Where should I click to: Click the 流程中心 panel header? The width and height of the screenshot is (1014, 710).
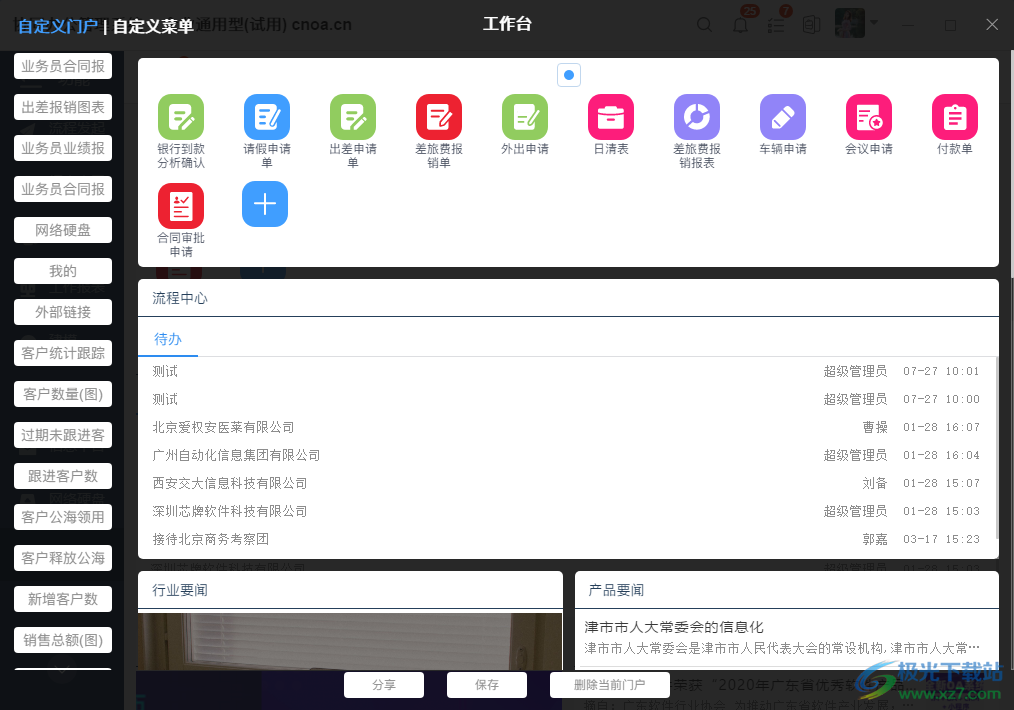[x=568, y=298]
